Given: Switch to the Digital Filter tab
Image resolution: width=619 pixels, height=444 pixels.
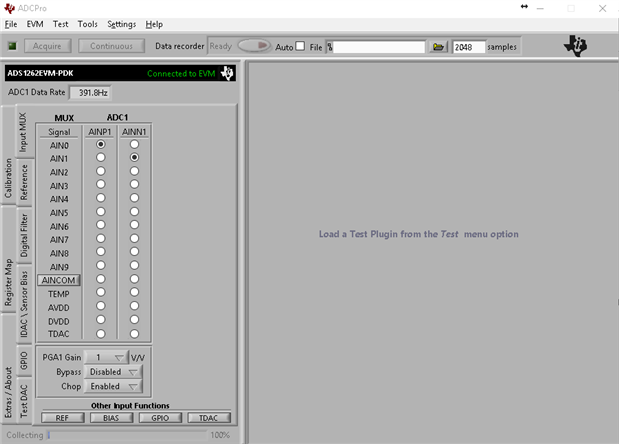Looking at the screenshot, I should click(x=24, y=236).
